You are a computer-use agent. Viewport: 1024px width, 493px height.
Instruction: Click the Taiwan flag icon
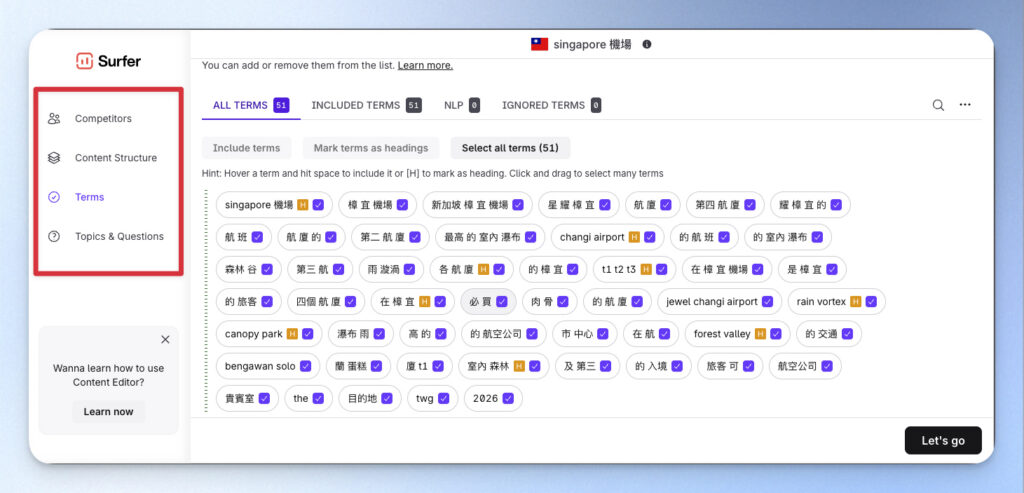click(539, 44)
